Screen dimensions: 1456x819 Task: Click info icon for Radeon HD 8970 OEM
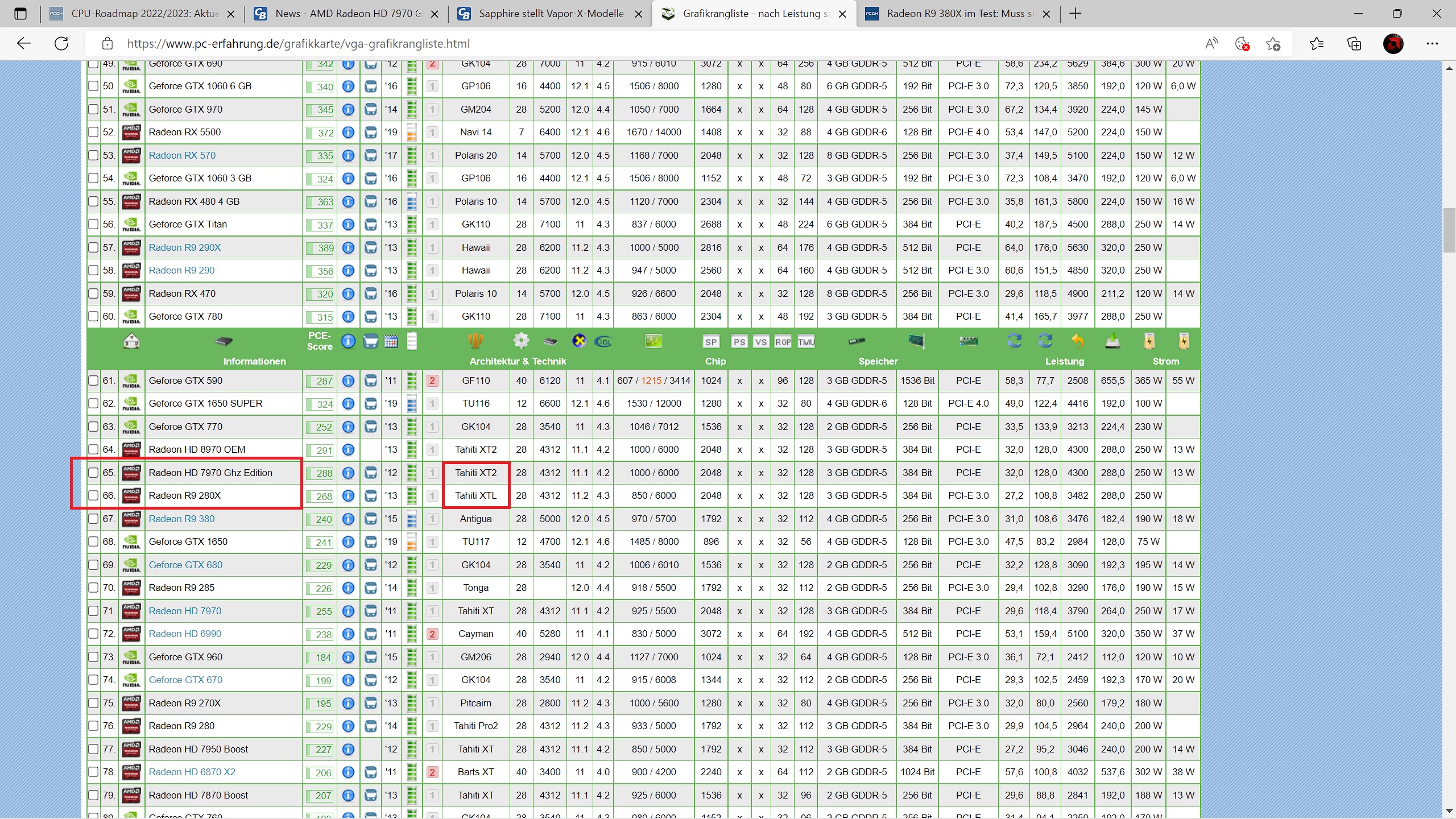pos(348,450)
